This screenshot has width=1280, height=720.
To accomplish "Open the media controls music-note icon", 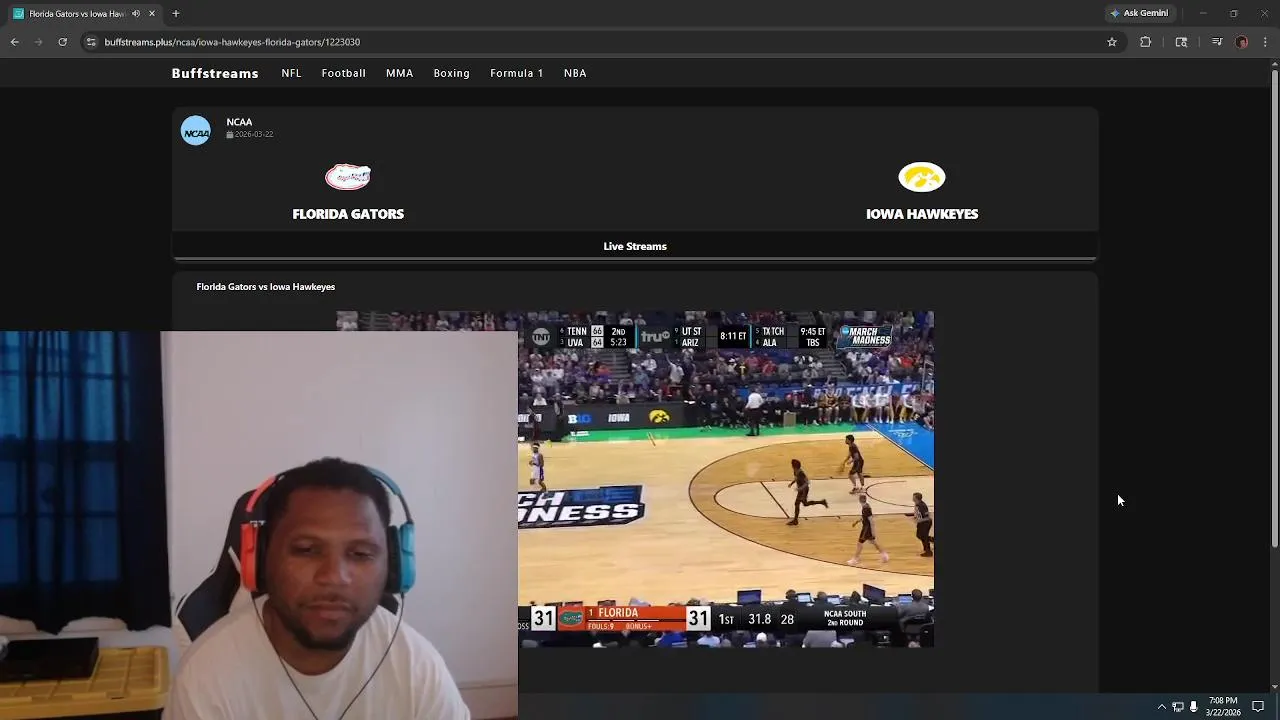I will [x=1217, y=42].
